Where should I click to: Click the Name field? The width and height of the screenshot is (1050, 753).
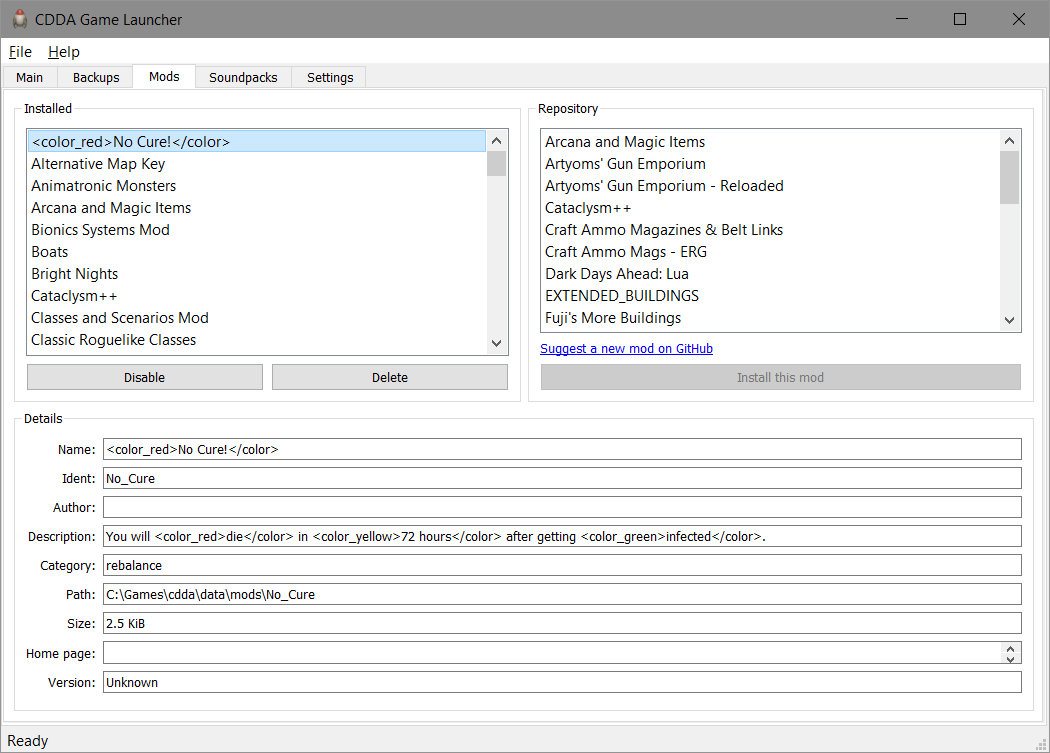[x=562, y=449]
